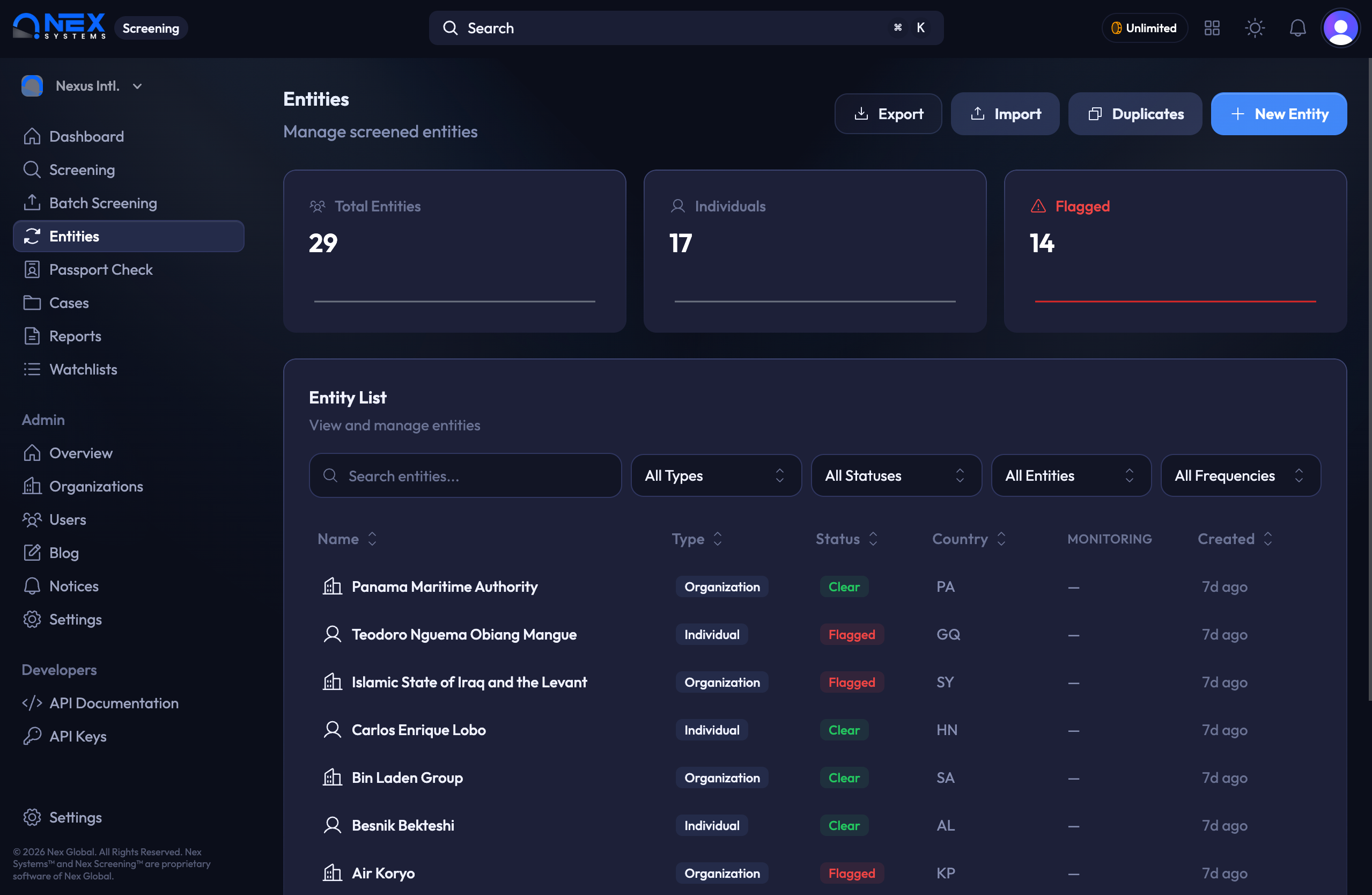Open Batch Screening in sidebar
Screen dimensions: 1372x895
[x=129, y=203]
